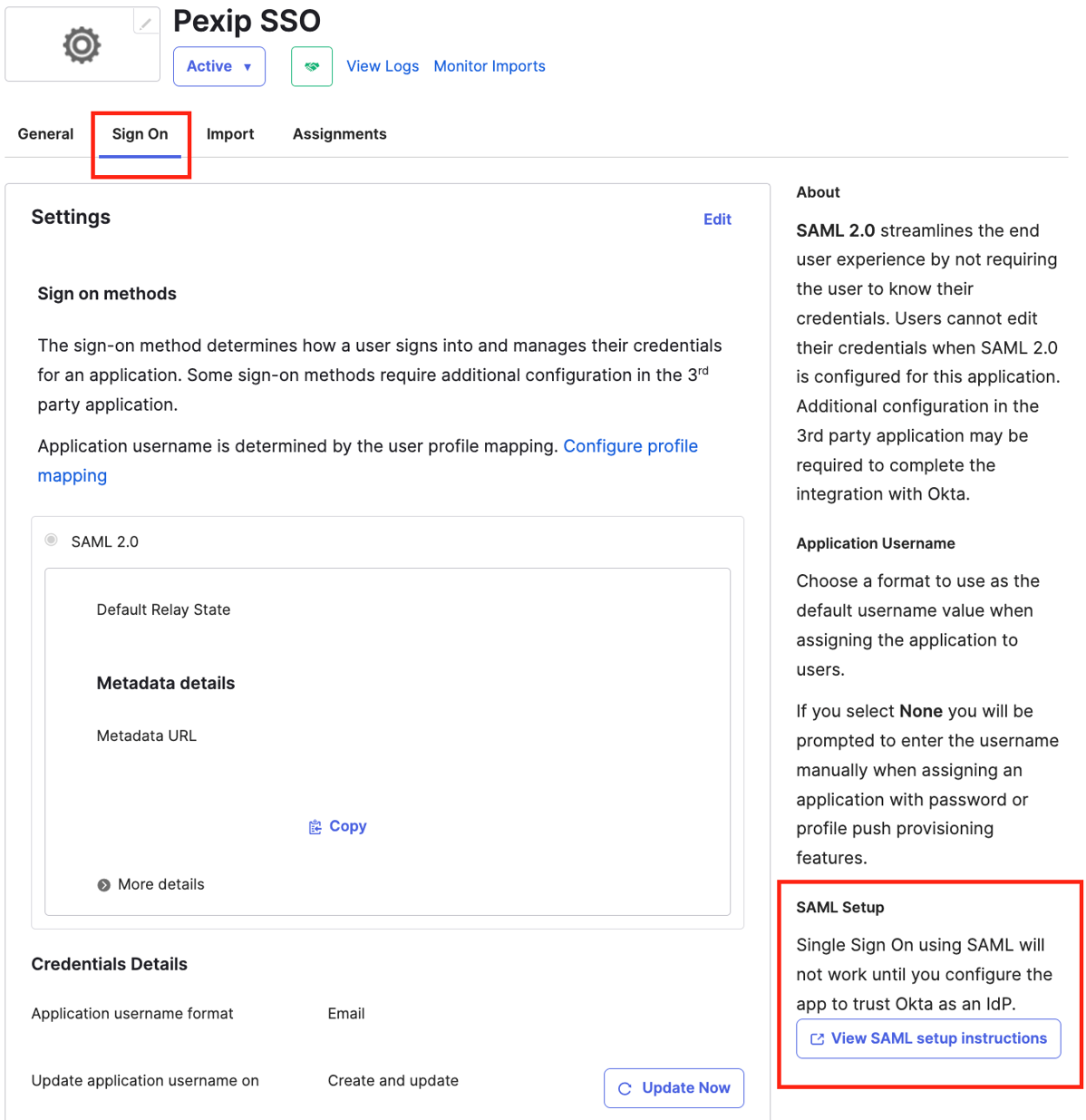Click the green handshake icon button
This screenshot has height=1120, width=1086.
[312, 66]
